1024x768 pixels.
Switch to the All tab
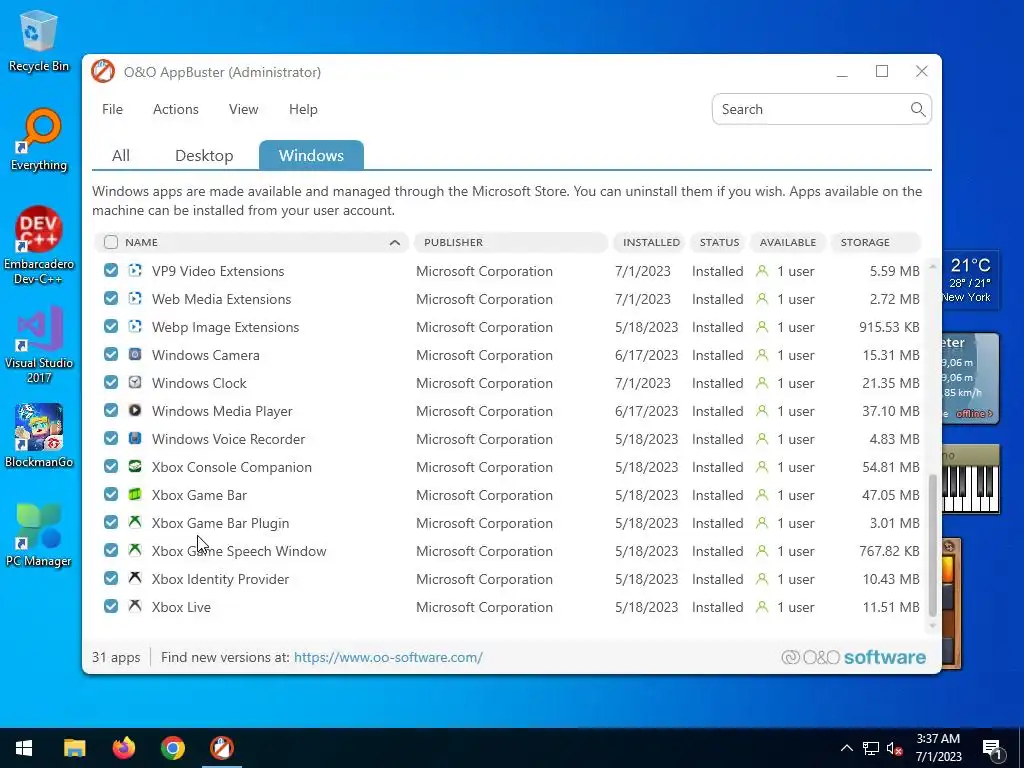click(121, 155)
